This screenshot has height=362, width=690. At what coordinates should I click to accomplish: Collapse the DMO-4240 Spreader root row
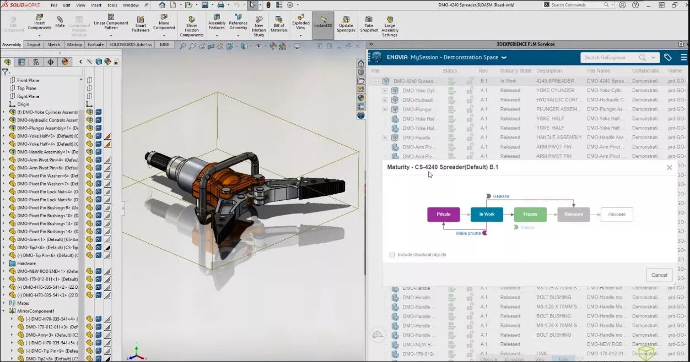(x=376, y=81)
